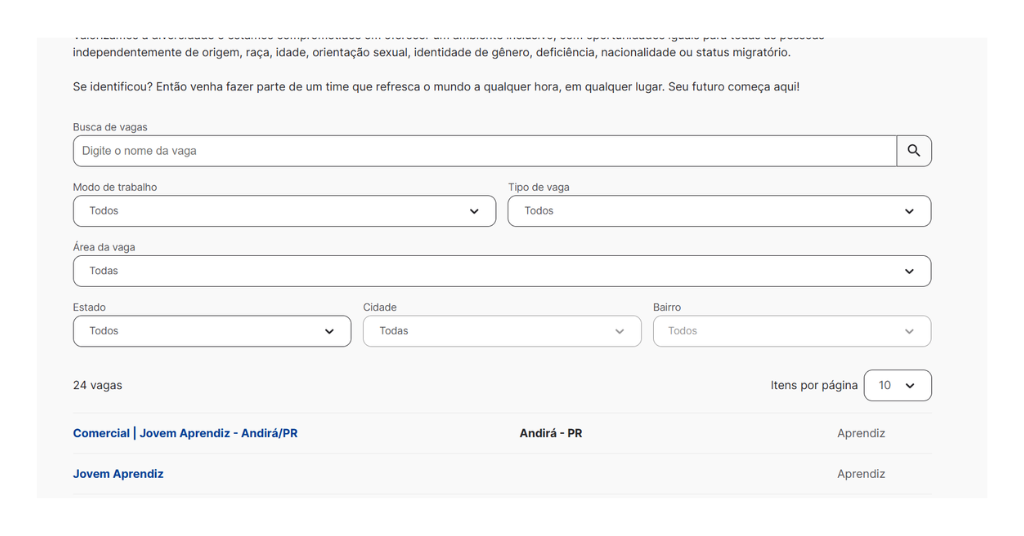The height and width of the screenshot is (536, 1024).
Task: Click the chevron arrow in Tipo de vaga
Action: 909,211
